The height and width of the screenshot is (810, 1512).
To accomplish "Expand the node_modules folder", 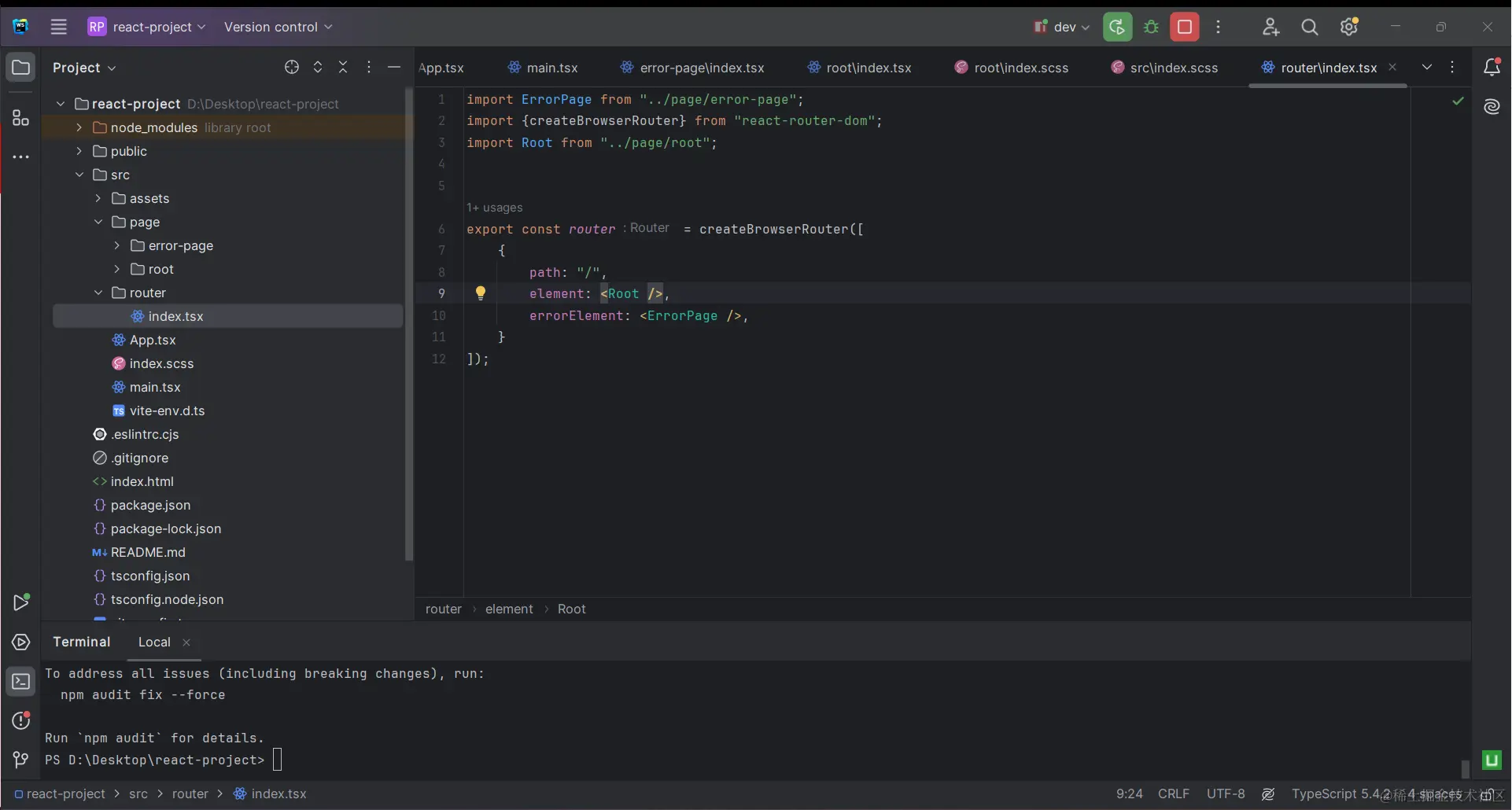I will pyautogui.click(x=79, y=127).
